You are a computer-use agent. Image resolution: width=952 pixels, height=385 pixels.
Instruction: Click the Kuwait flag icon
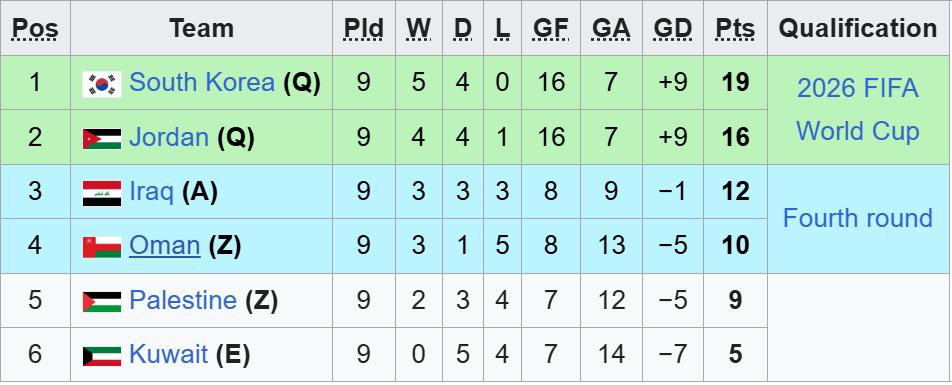click(x=102, y=356)
